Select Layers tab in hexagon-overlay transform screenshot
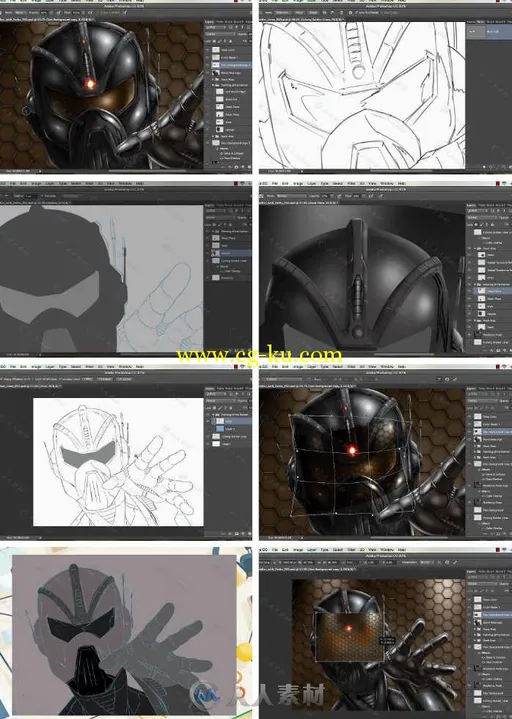This screenshot has width=512, height=719. [x=471, y=571]
